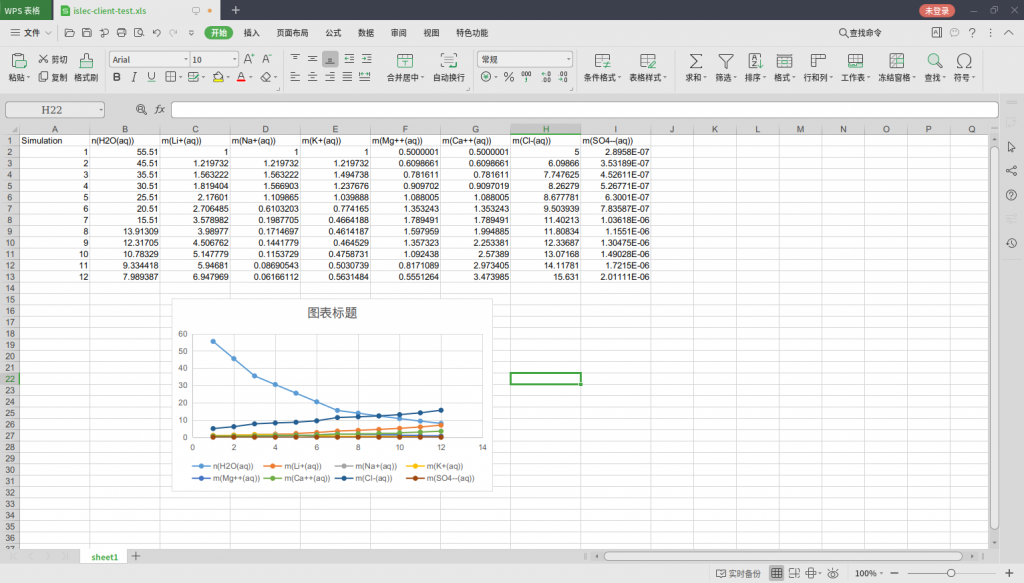The image size is (1024, 583).
Task: Click the fx insert function icon
Action: [x=159, y=110]
